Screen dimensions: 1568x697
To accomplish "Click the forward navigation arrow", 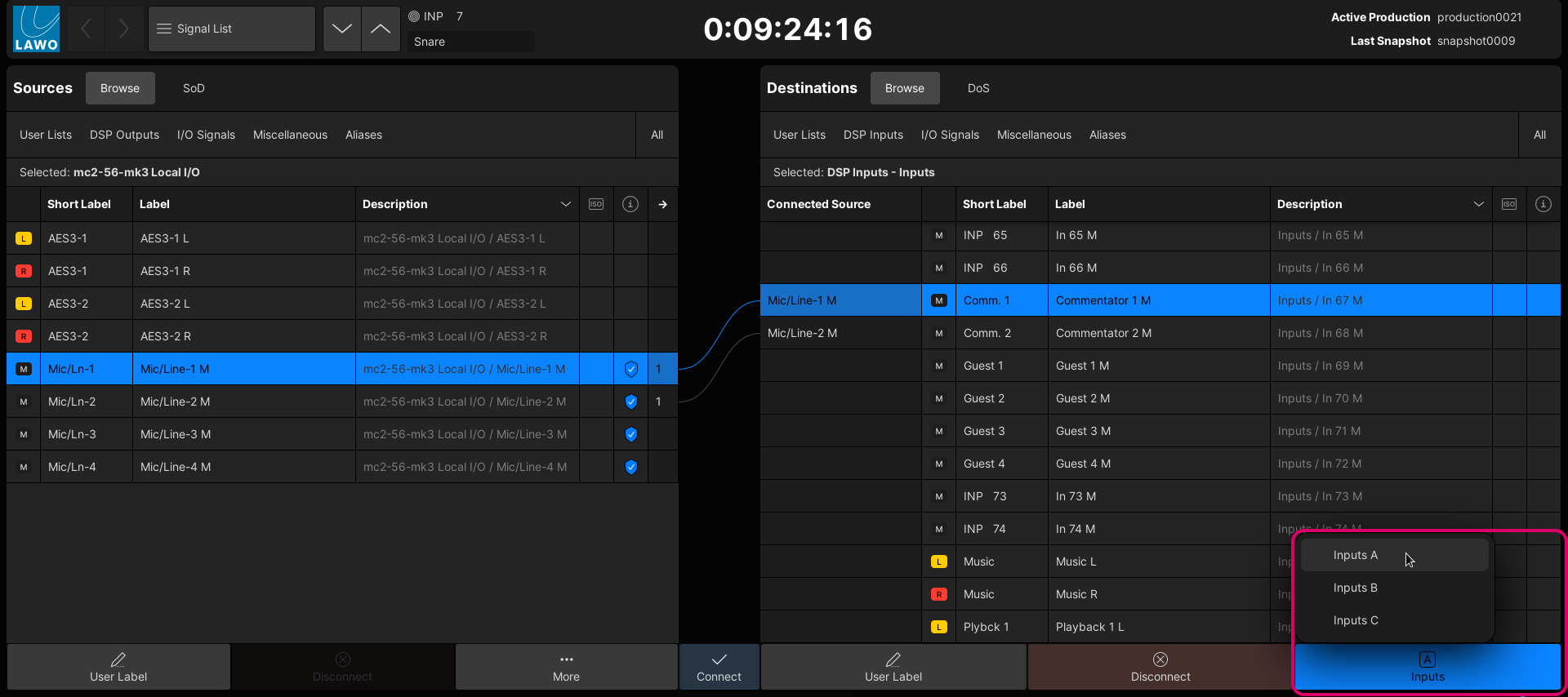I will click(124, 29).
